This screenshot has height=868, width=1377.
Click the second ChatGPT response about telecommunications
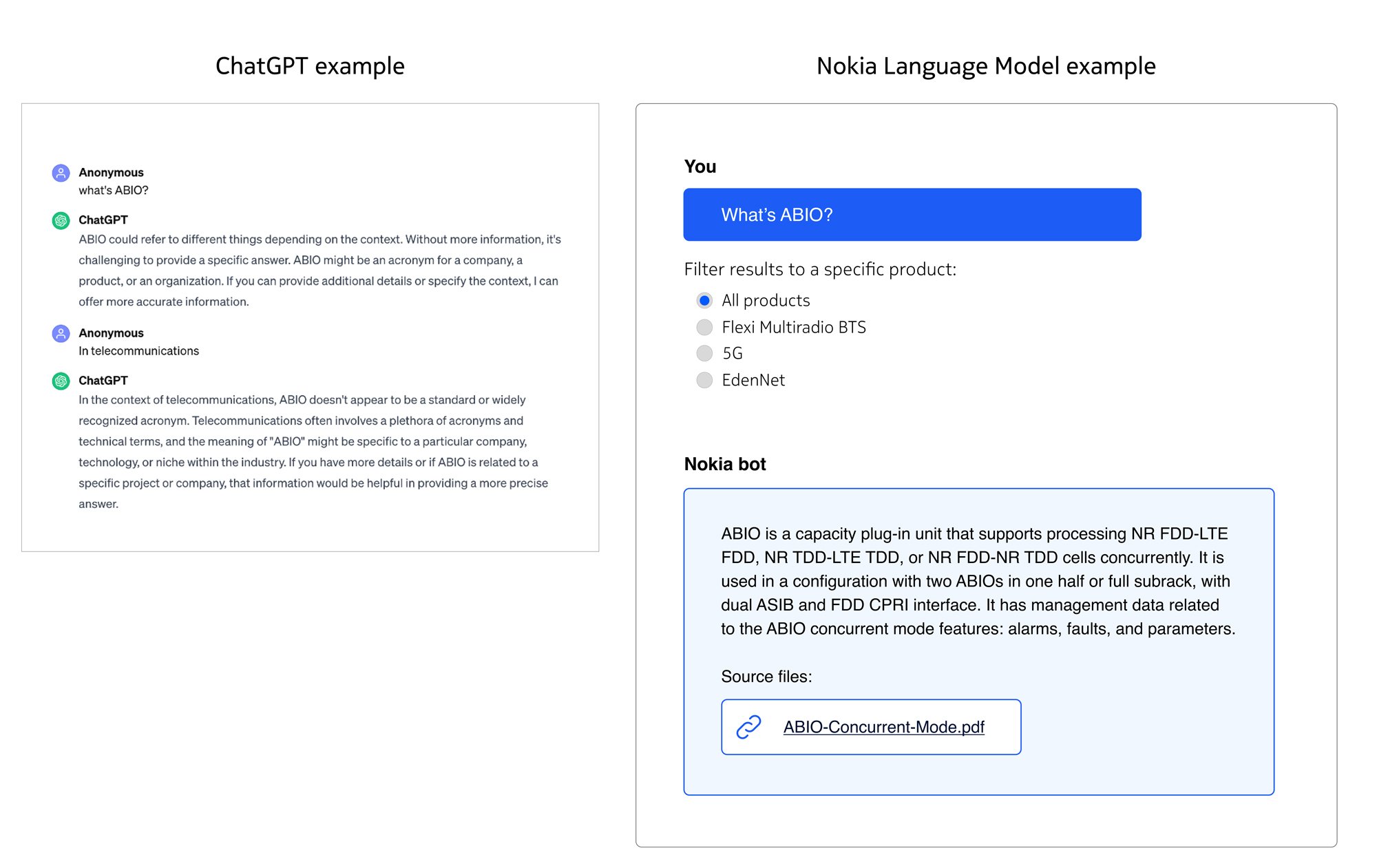click(313, 452)
